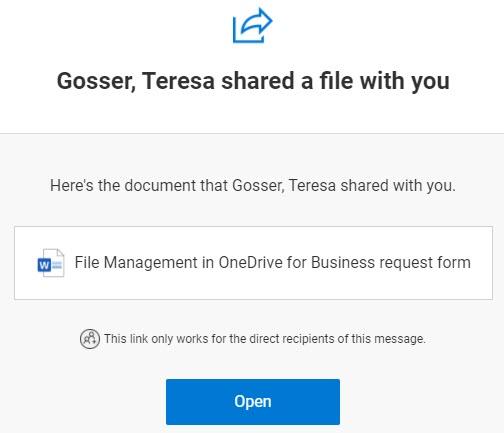Select the shared document card box
Image resolution: width=504 pixels, height=433 pixels.
pos(253,263)
